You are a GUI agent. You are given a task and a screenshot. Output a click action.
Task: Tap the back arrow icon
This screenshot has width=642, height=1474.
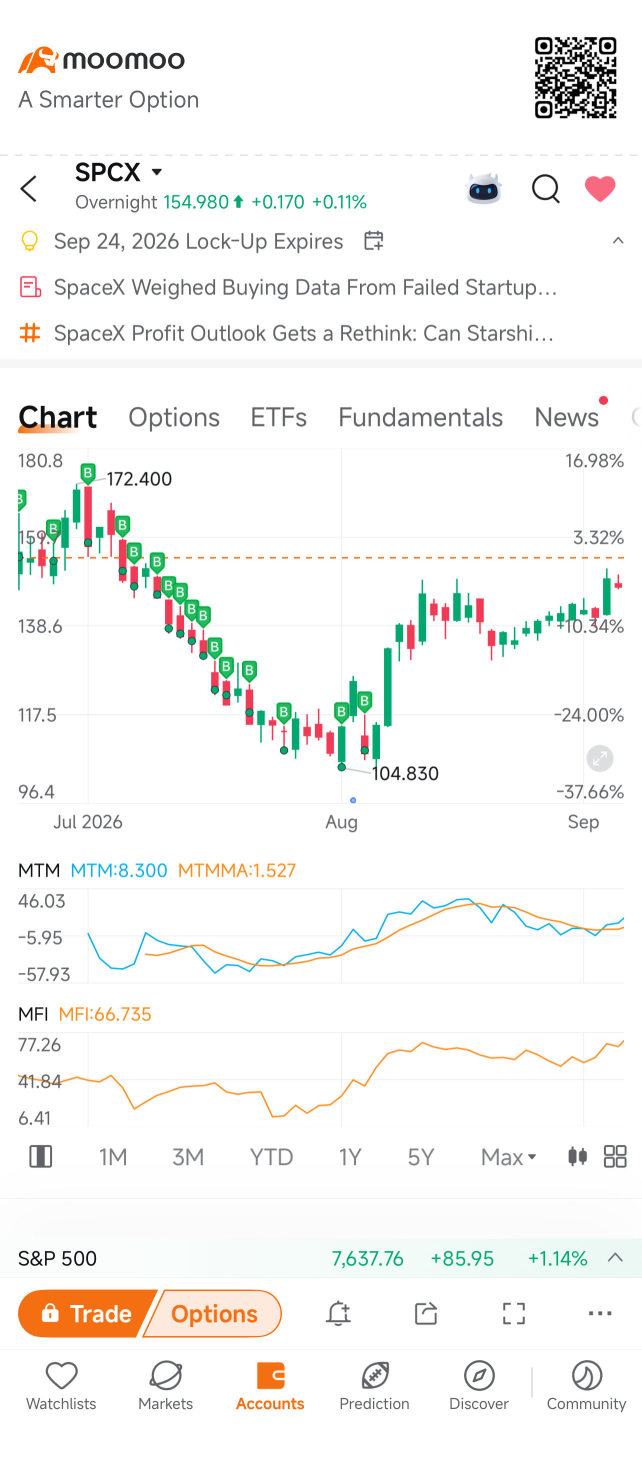point(29,188)
